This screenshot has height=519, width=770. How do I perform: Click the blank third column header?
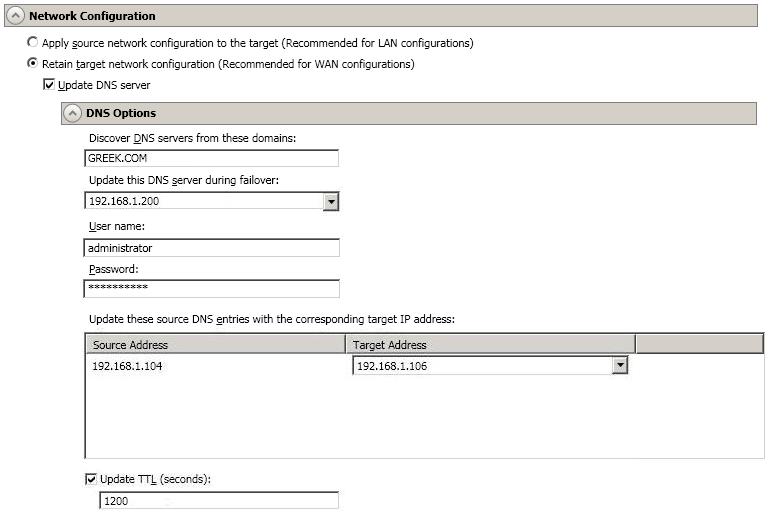point(699,345)
